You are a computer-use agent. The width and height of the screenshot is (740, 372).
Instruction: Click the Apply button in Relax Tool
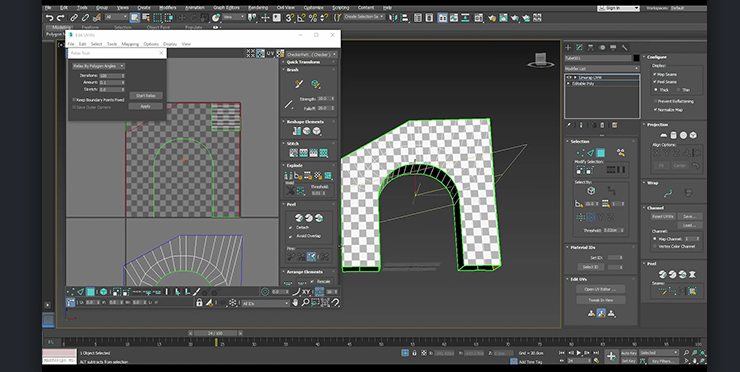coord(146,106)
